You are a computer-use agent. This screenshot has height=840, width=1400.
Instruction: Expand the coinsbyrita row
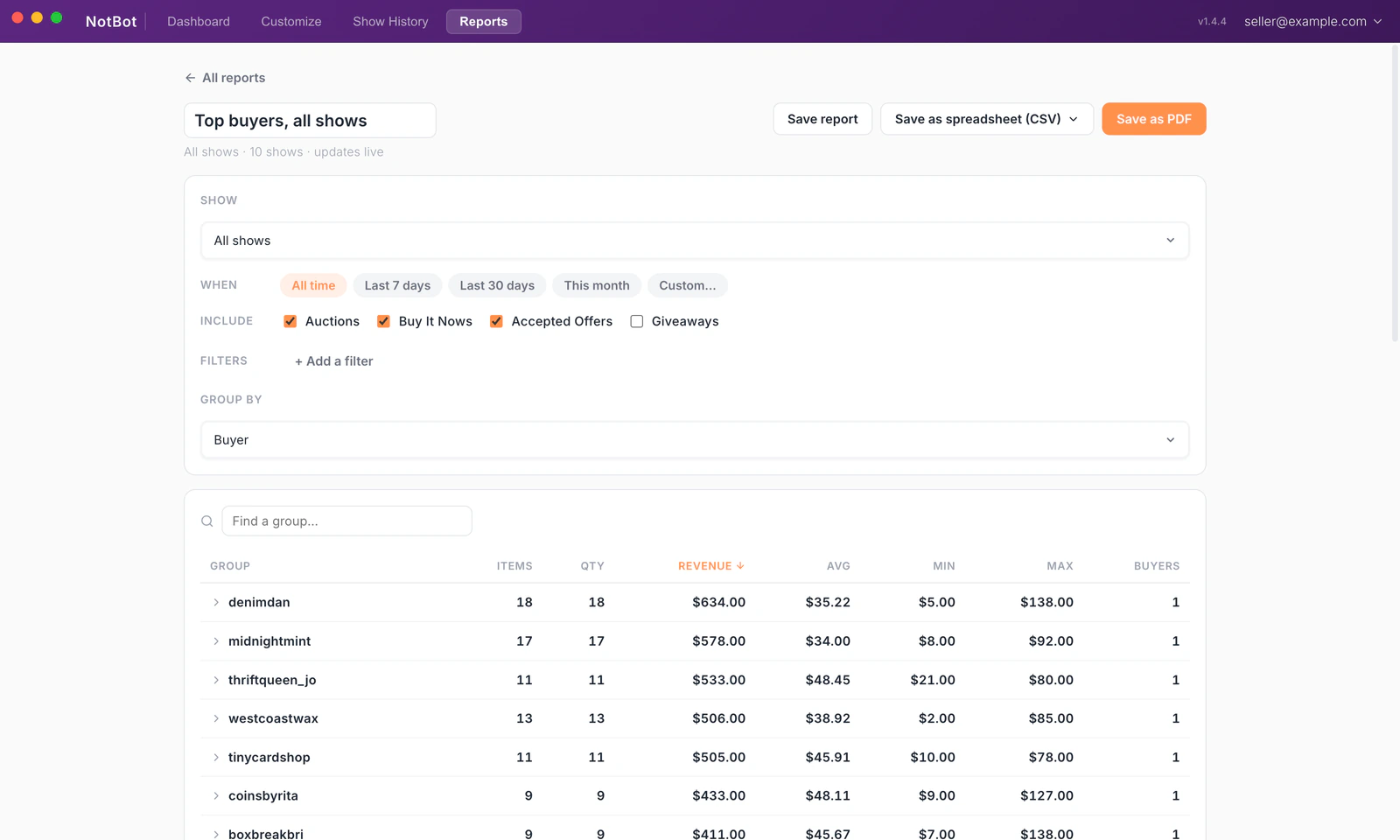point(216,795)
